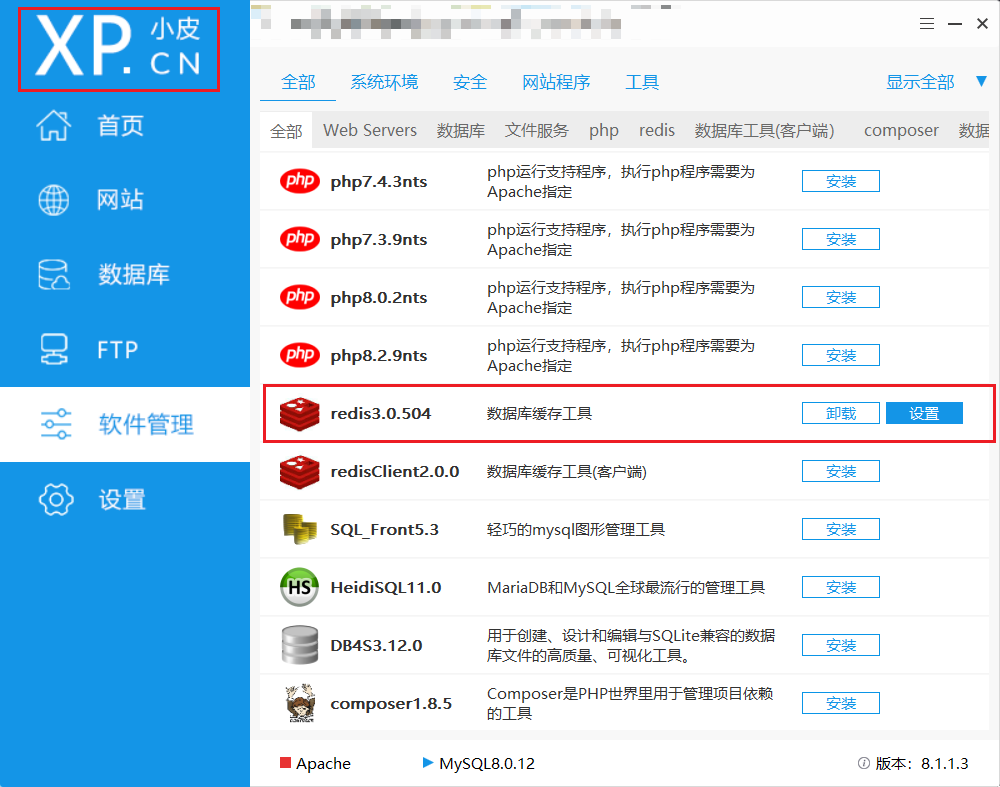Select the 文件服务 subcategory tab

pos(536,131)
